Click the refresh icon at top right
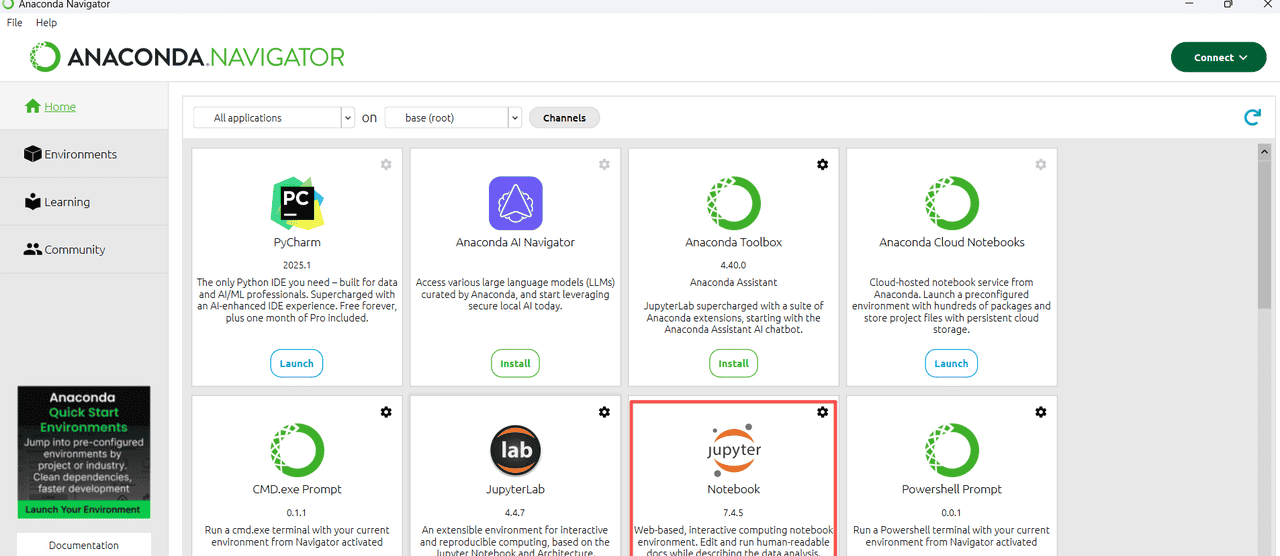The height and width of the screenshot is (556, 1280). coord(1252,118)
